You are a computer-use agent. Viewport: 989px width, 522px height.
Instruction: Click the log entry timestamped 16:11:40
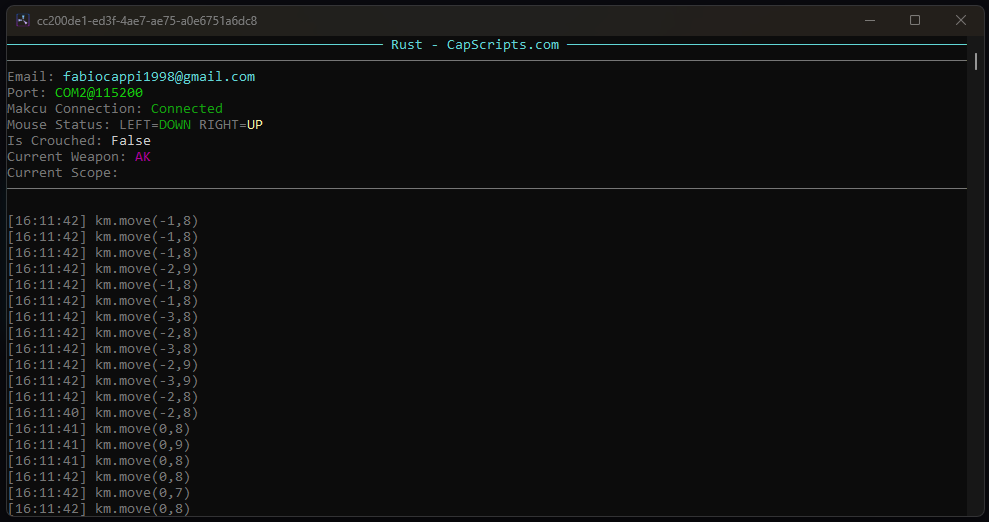point(103,413)
